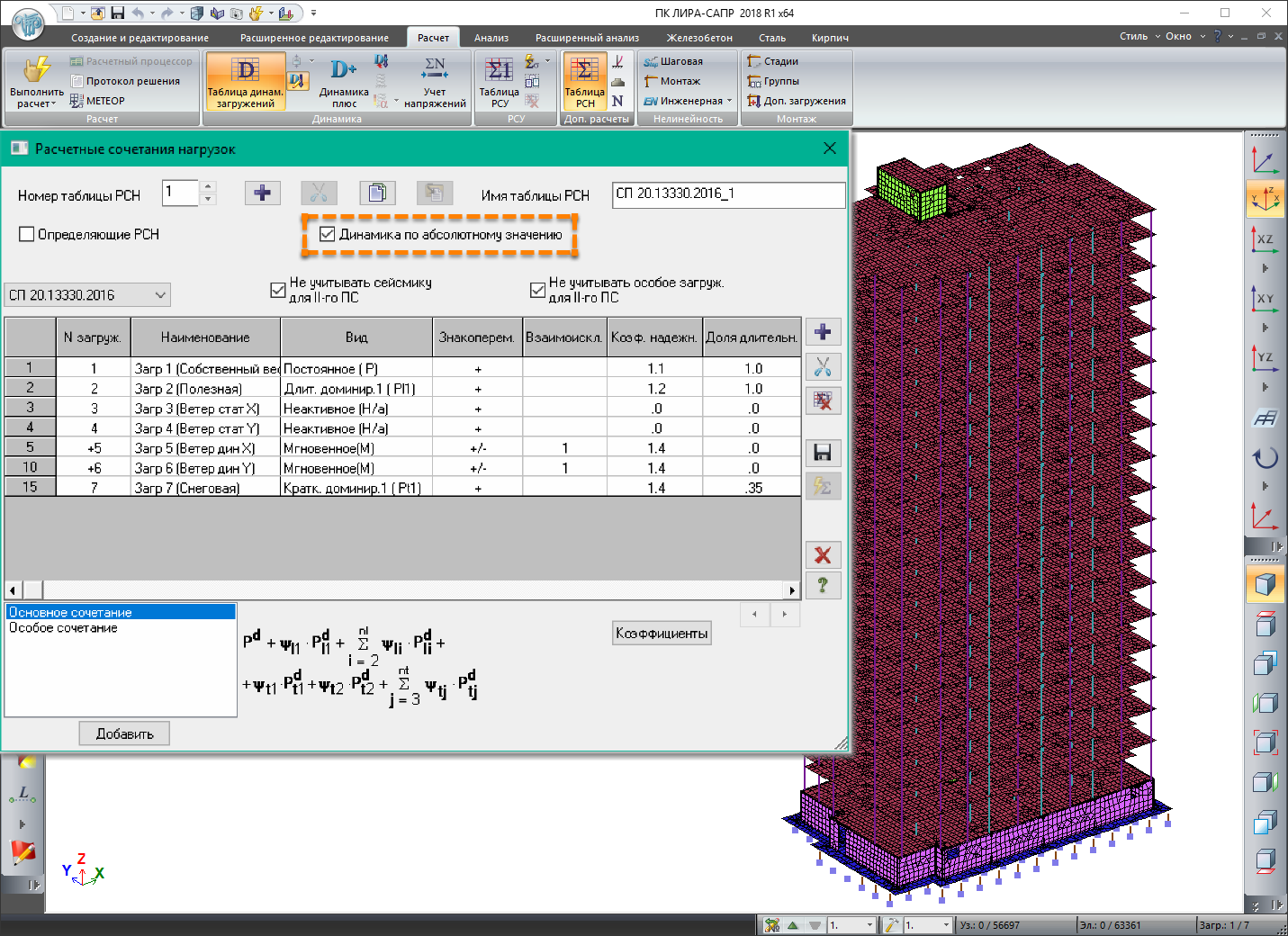Toggle Динамика по абсолютному значению checkbox
1288x936 pixels.
pos(328,235)
